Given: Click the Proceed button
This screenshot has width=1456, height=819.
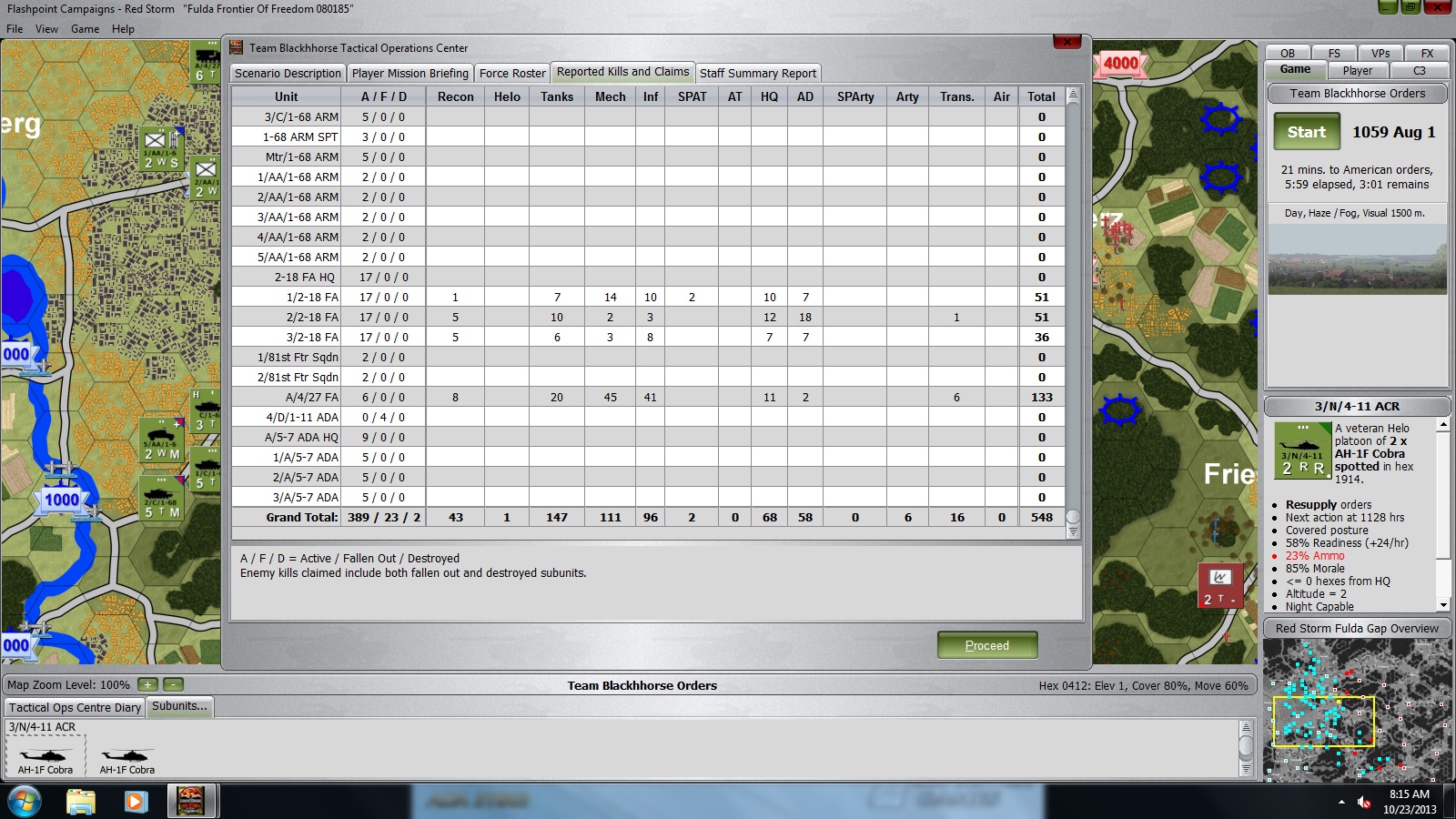Looking at the screenshot, I should coord(987,645).
